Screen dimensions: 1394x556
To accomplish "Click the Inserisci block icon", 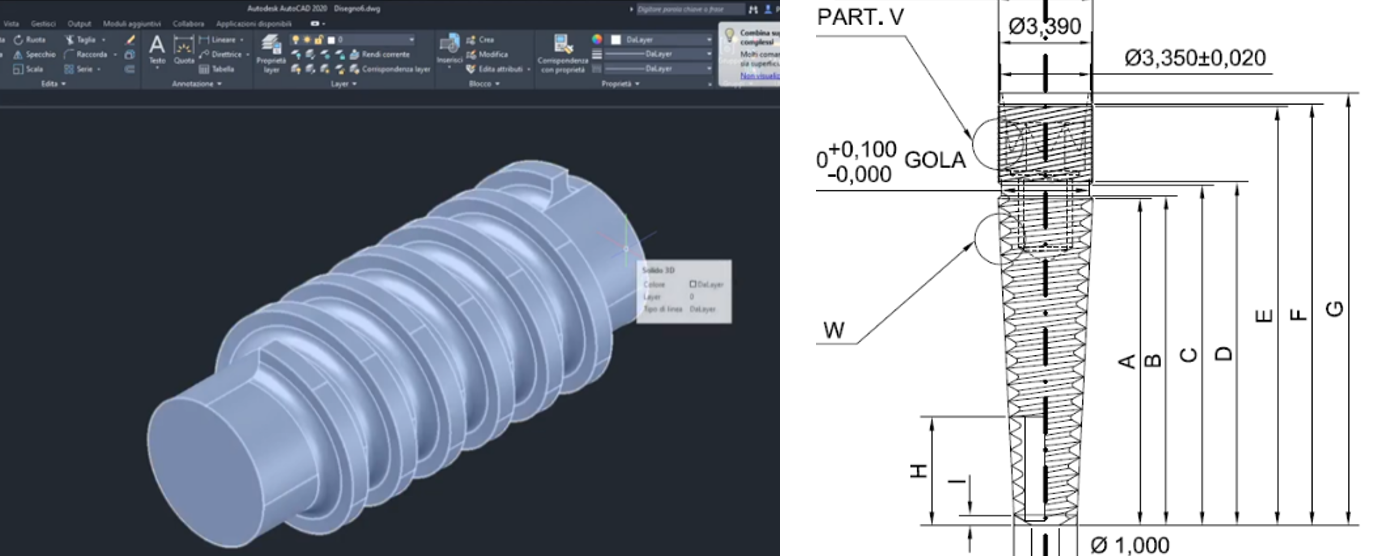I will tap(449, 52).
